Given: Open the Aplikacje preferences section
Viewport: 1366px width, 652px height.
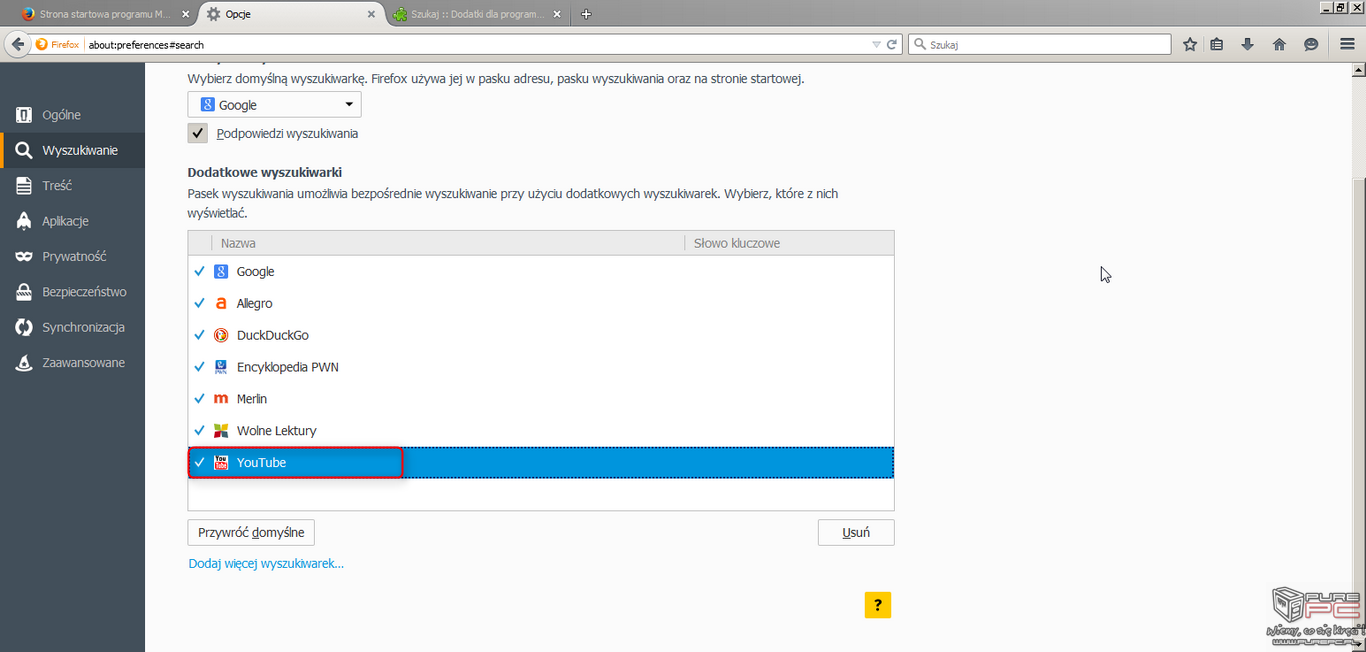Looking at the screenshot, I should (x=72, y=221).
